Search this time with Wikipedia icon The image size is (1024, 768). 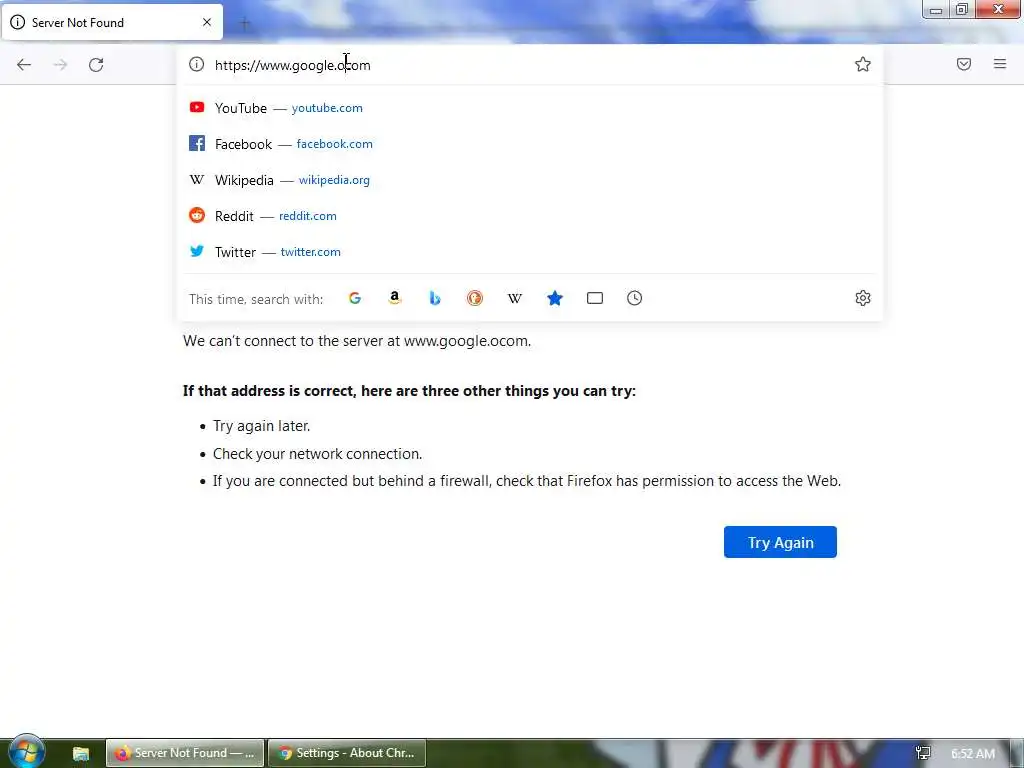[x=515, y=298]
